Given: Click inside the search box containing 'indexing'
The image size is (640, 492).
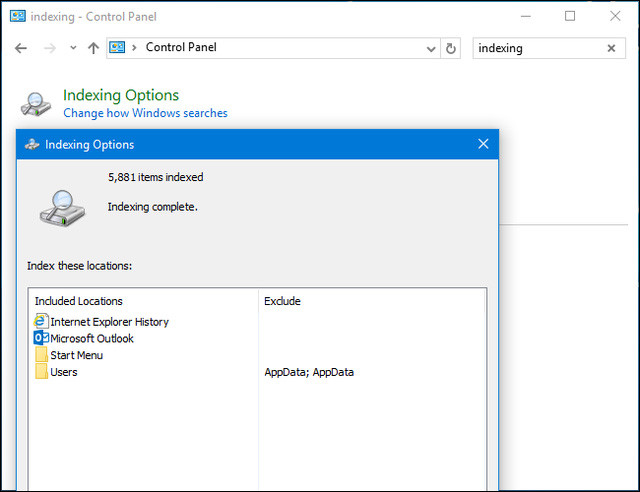Looking at the screenshot, I should [x=535, y=48].
